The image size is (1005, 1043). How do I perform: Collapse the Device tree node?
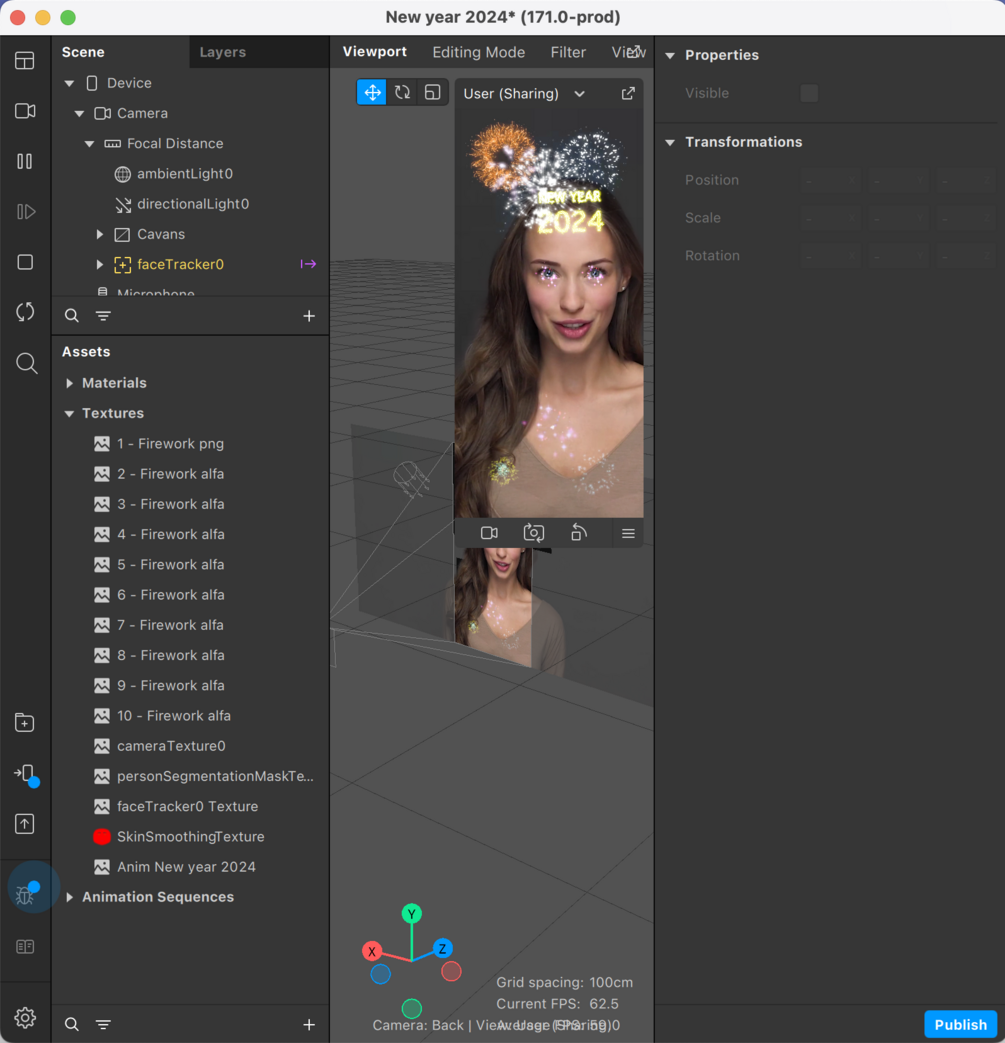[69, 83]
